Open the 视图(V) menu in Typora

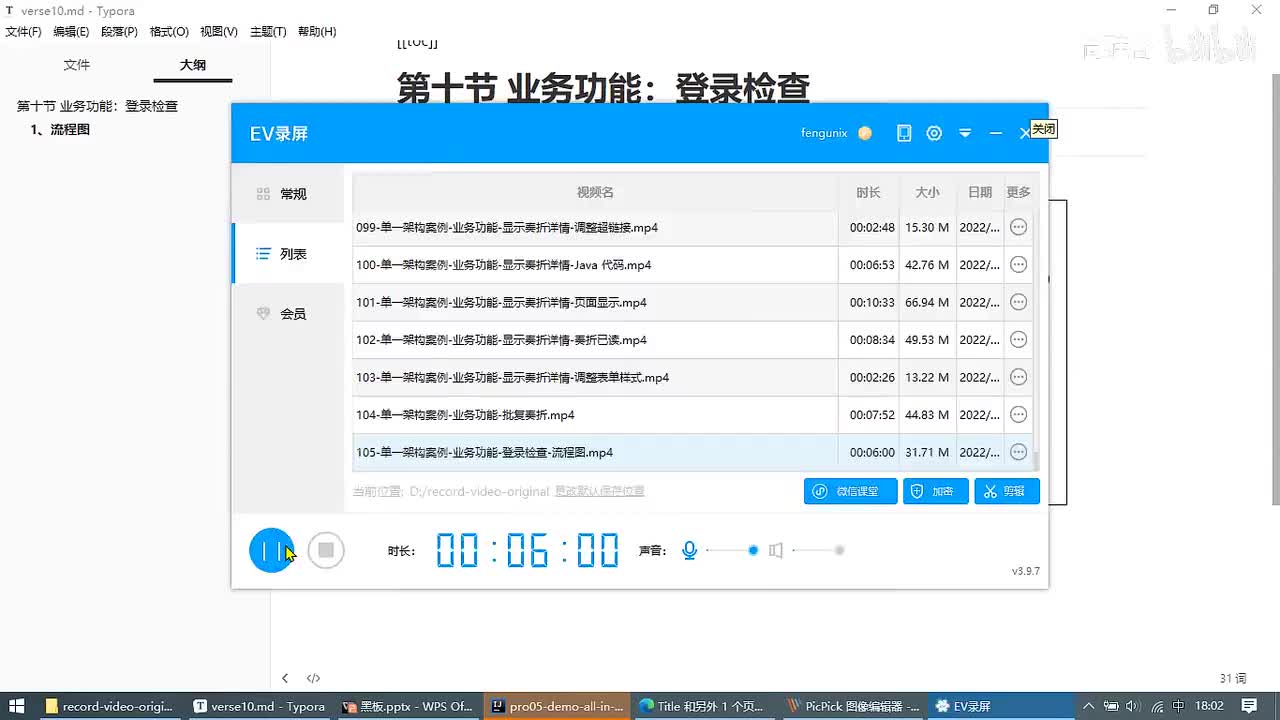click(x=218, y=32)
